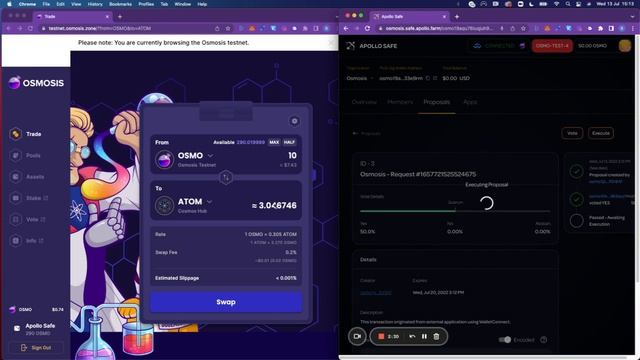Image resolution: width=640 pixels, height=360 pixels.
Task: Pause the screen recording
Action: (424, 336)
